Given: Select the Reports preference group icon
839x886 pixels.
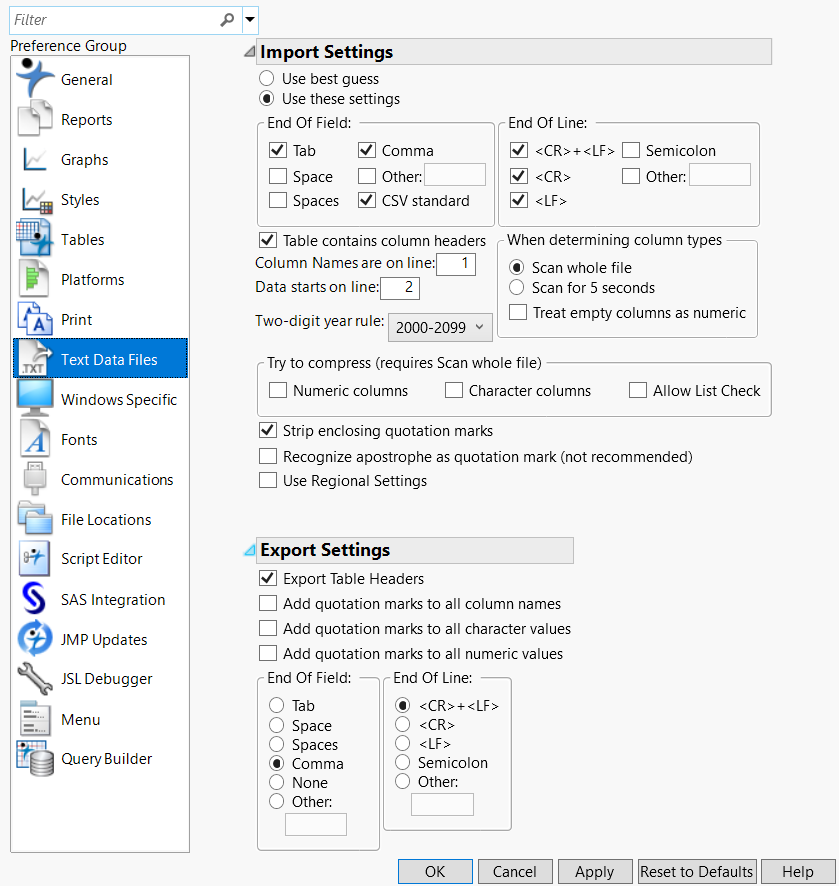Looking at the screenshot, I should [35, 119].
